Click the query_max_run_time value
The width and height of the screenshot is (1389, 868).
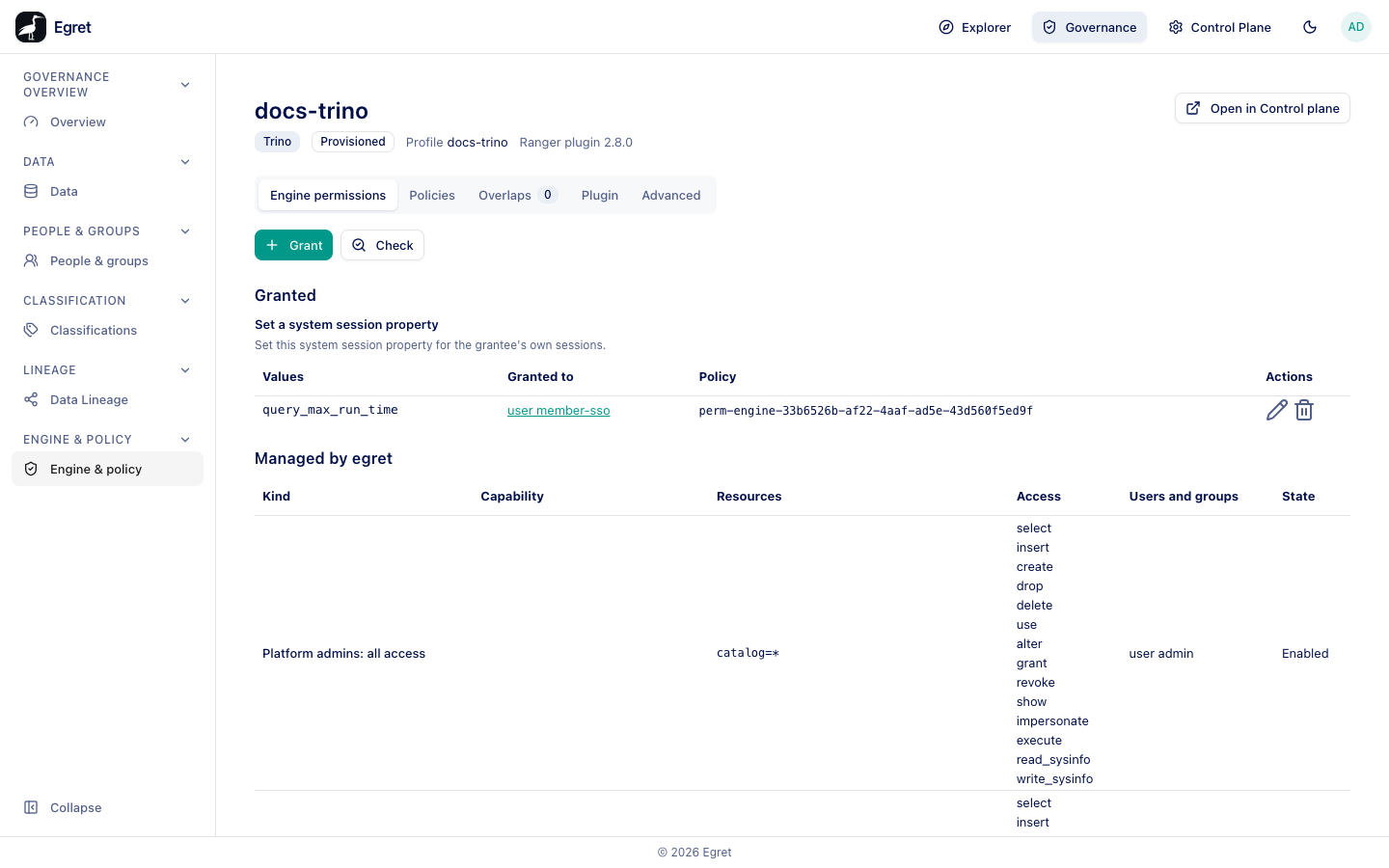point(330,410)
